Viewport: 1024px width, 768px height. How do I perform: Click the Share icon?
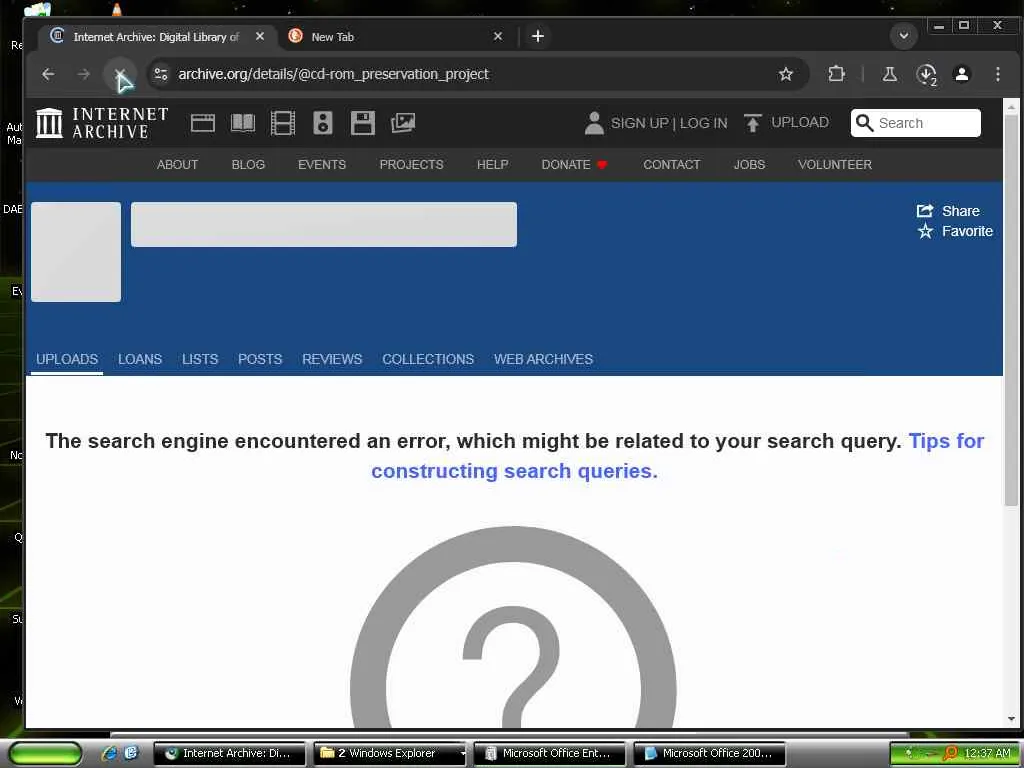(925, 210)
